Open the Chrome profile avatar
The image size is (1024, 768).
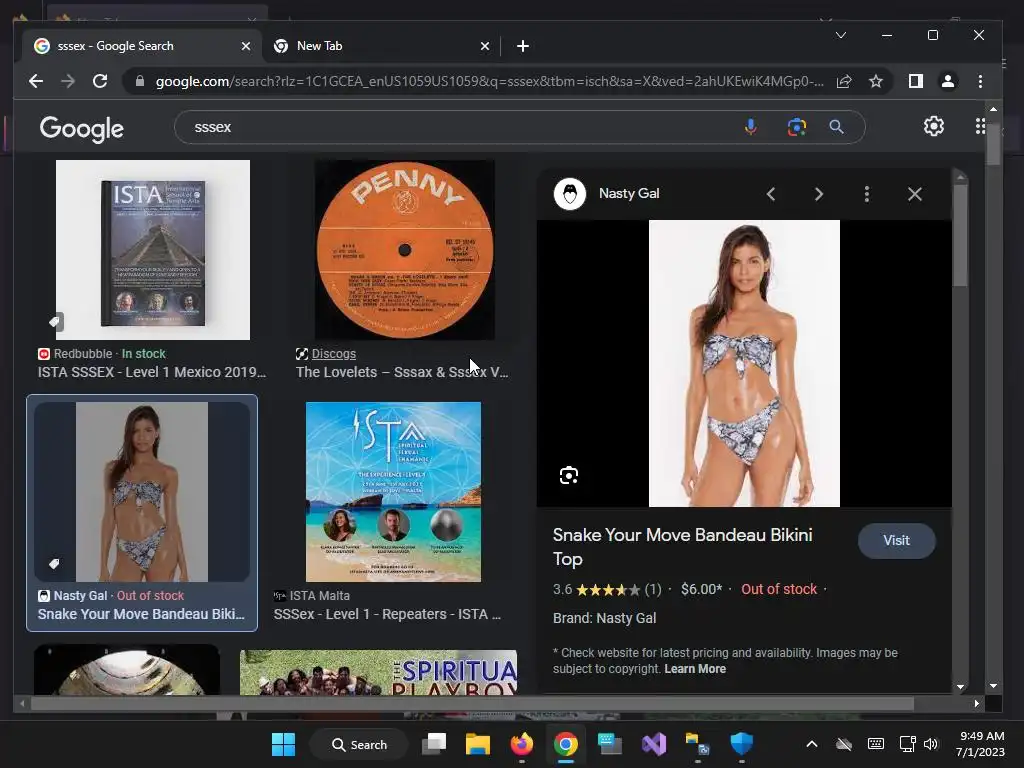[x=948, y=81]
